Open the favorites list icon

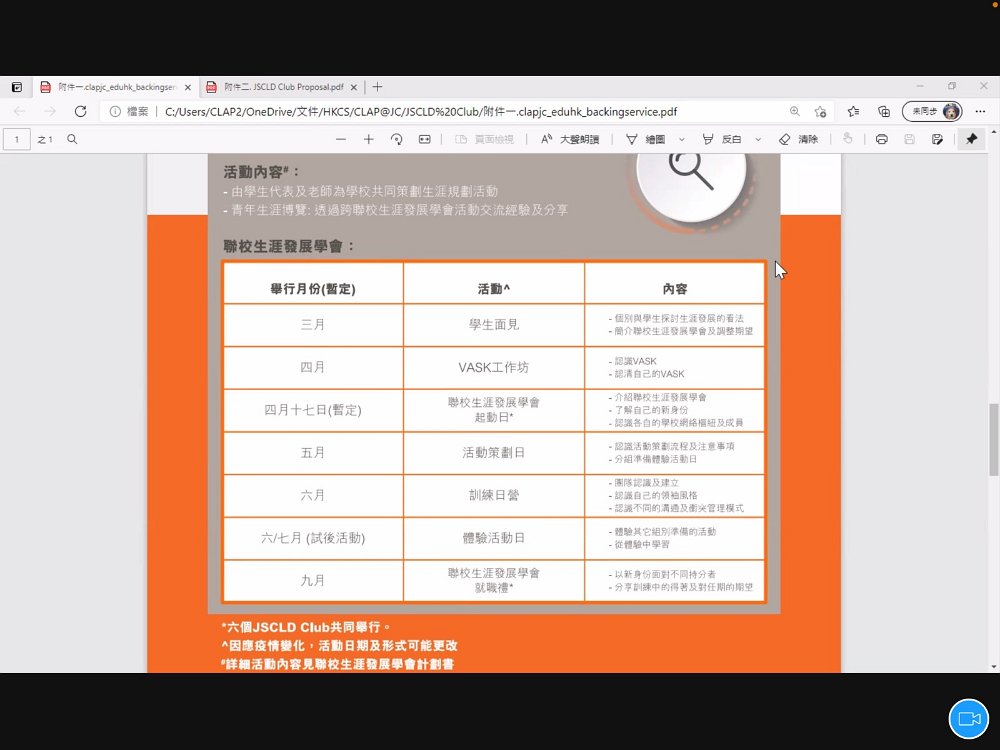[853, 112]
